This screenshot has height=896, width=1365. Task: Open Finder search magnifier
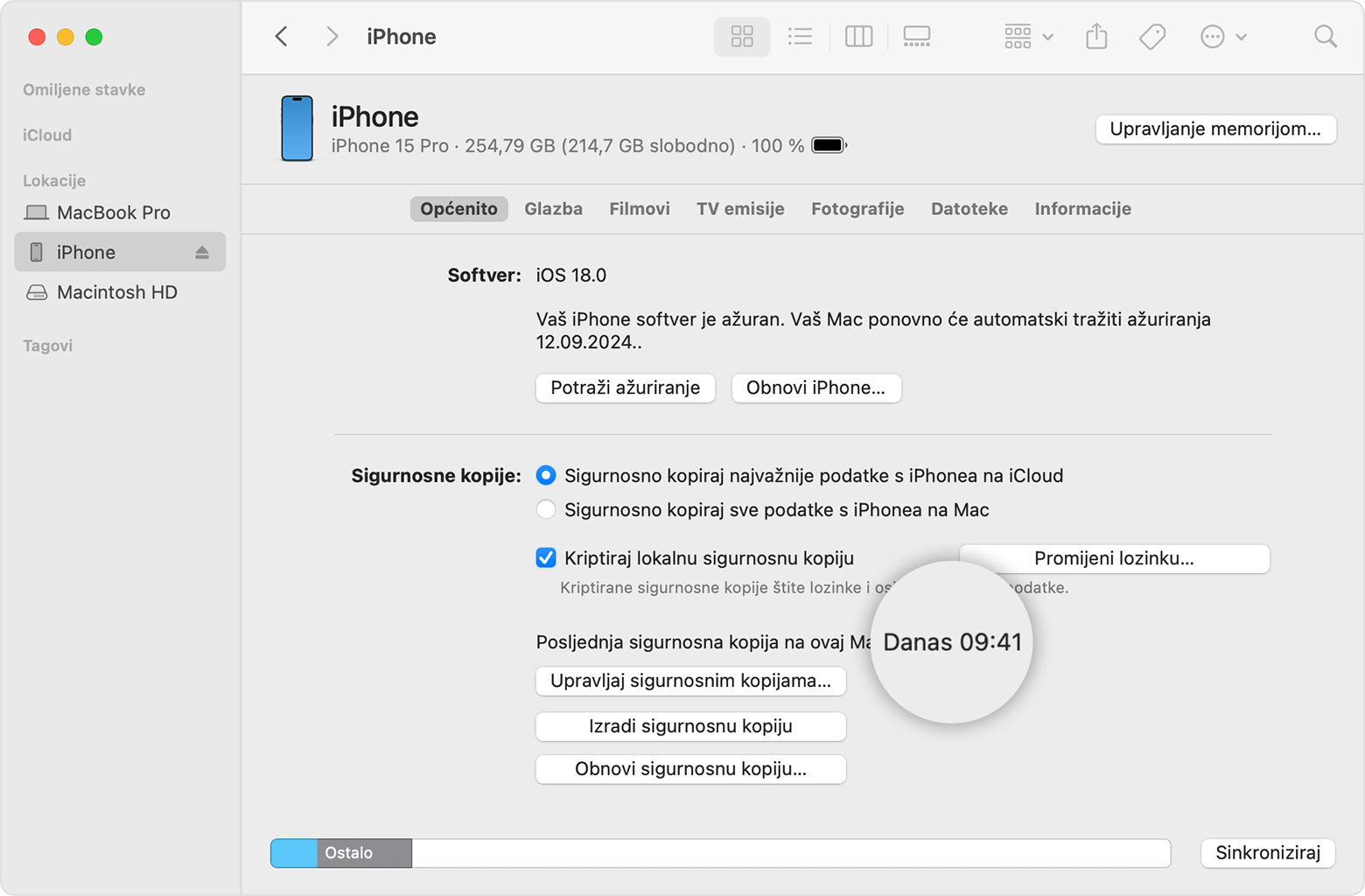[x=1326, y=36]
